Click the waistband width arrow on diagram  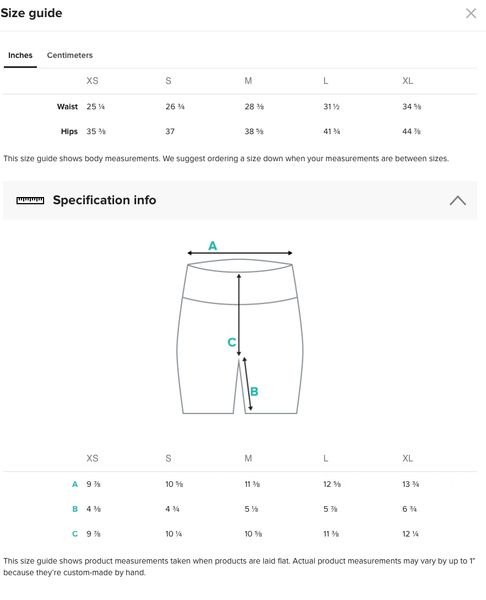coord(240,253)
